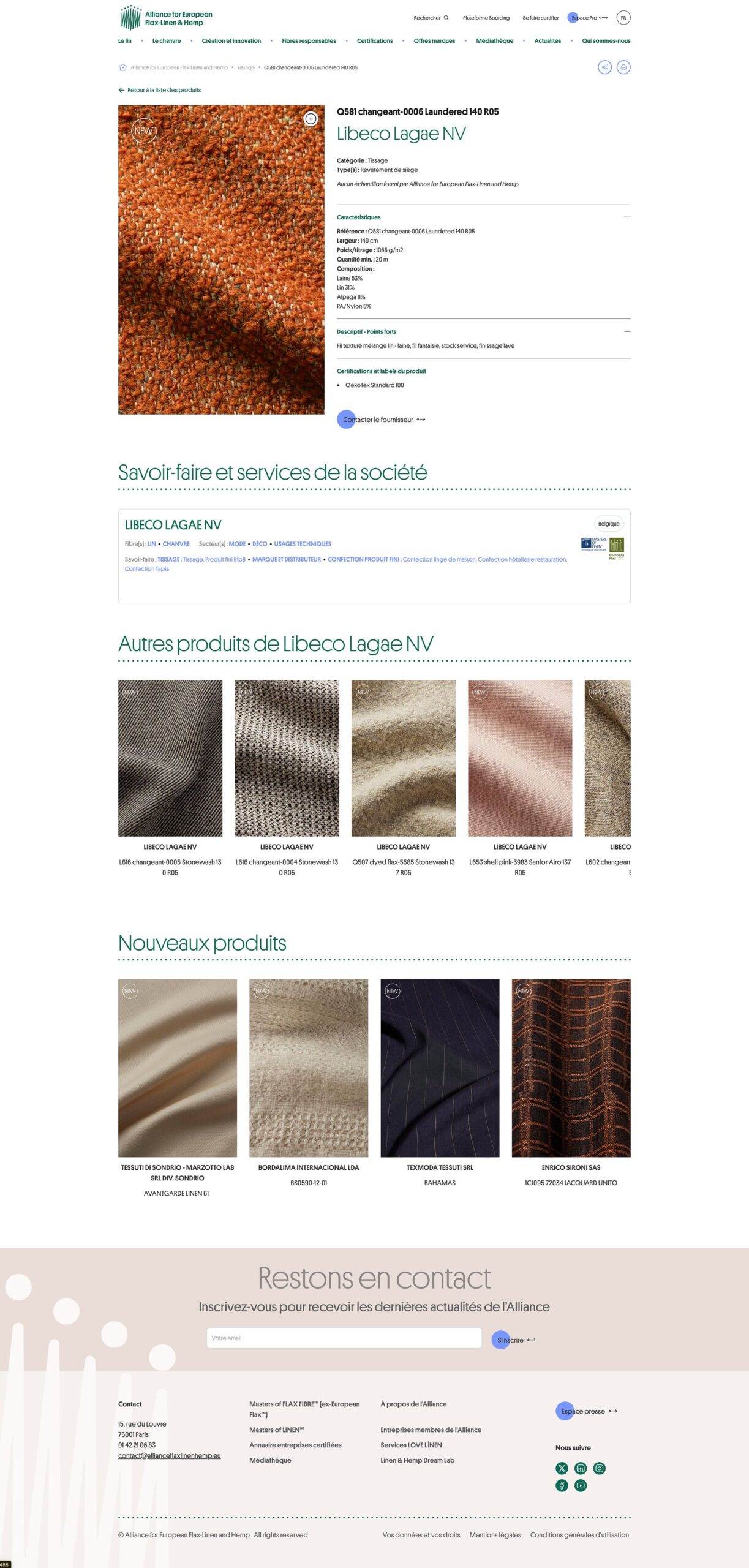Open the Médiathèque menu item
The image size is (749, 1568).
495,41
